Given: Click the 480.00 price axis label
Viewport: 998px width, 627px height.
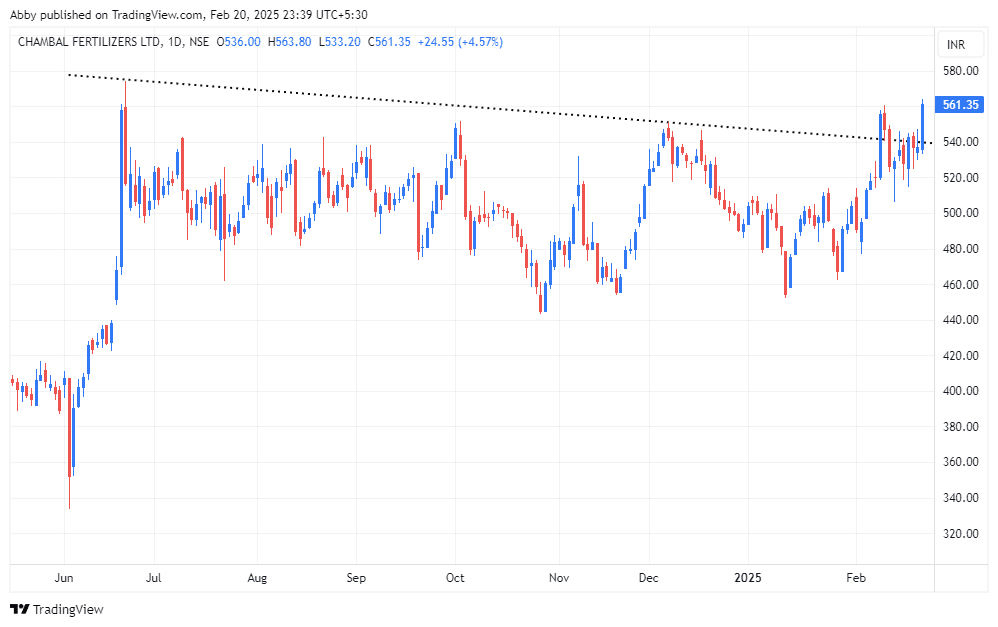Looking at the screenshot, I should [960, 248].
